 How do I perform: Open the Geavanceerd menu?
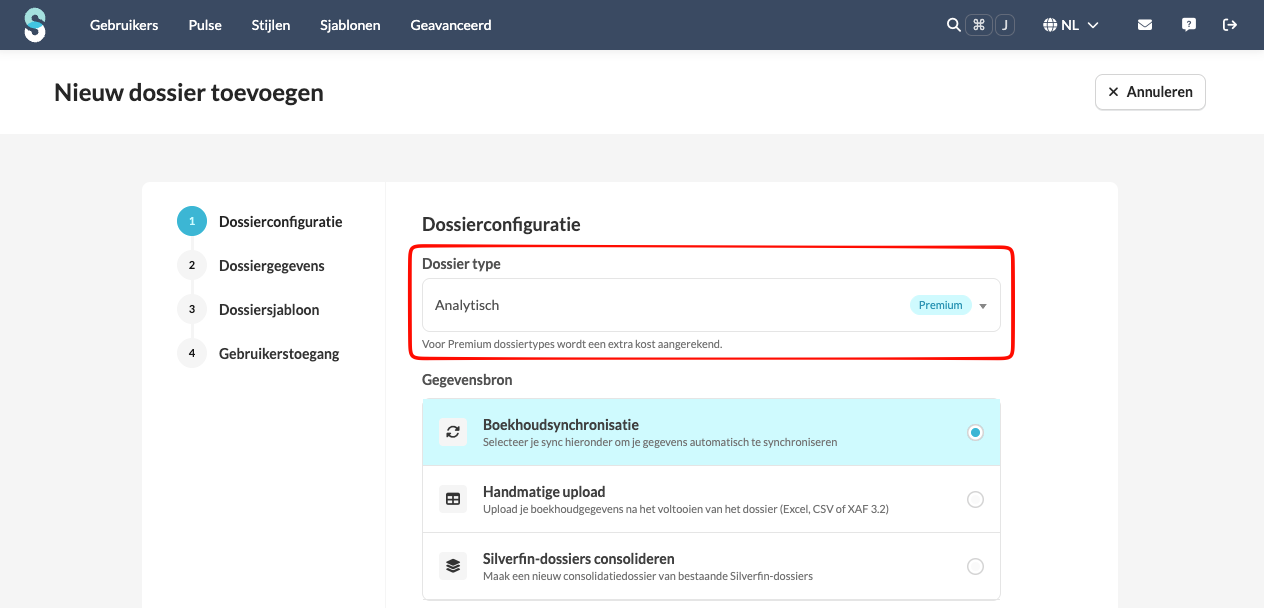point(451,25)
